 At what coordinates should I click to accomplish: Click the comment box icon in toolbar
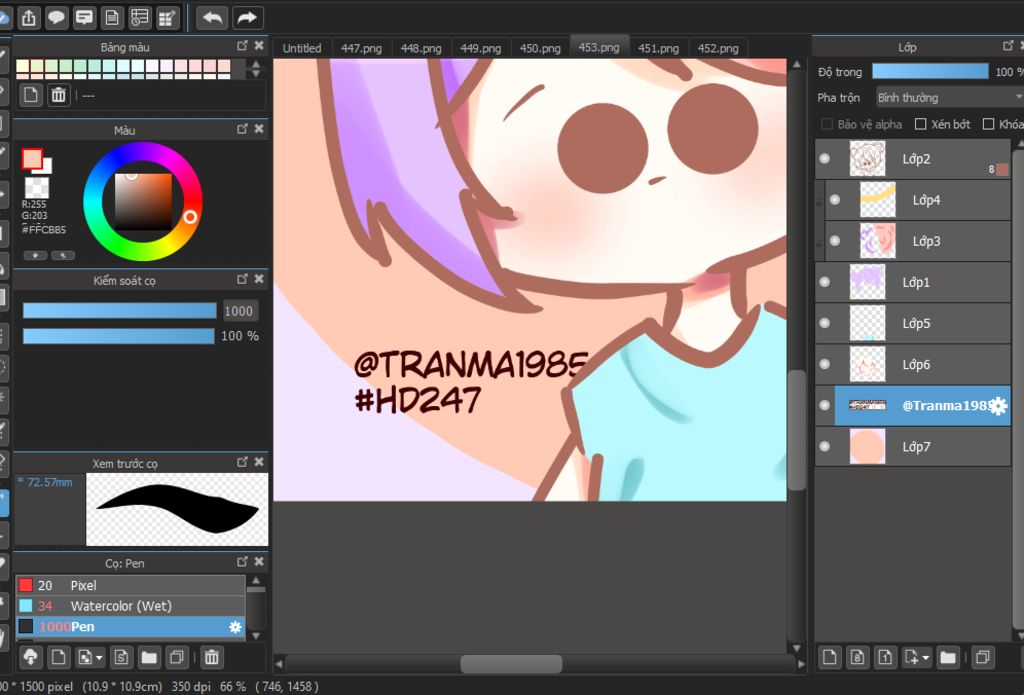coord(84,18)
